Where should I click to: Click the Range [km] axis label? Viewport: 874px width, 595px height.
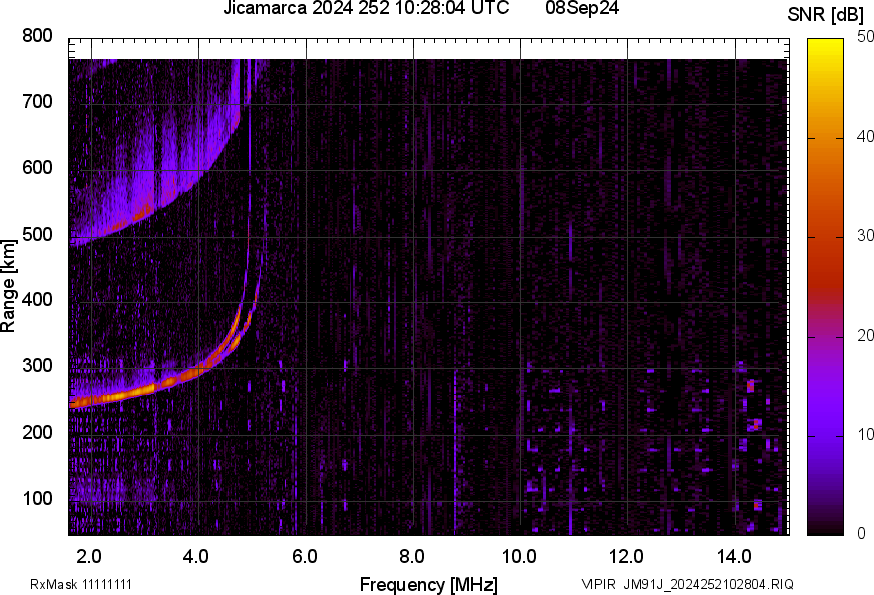9,285
